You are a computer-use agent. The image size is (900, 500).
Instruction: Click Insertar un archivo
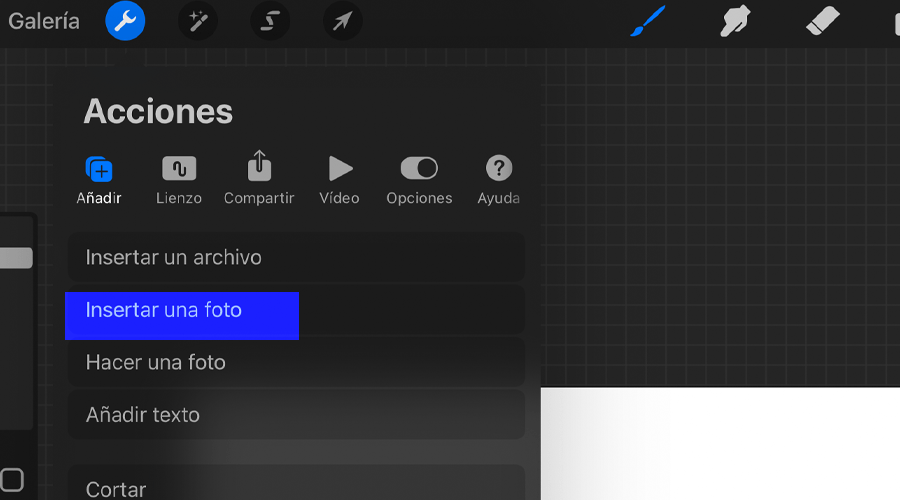coord(296,258)
